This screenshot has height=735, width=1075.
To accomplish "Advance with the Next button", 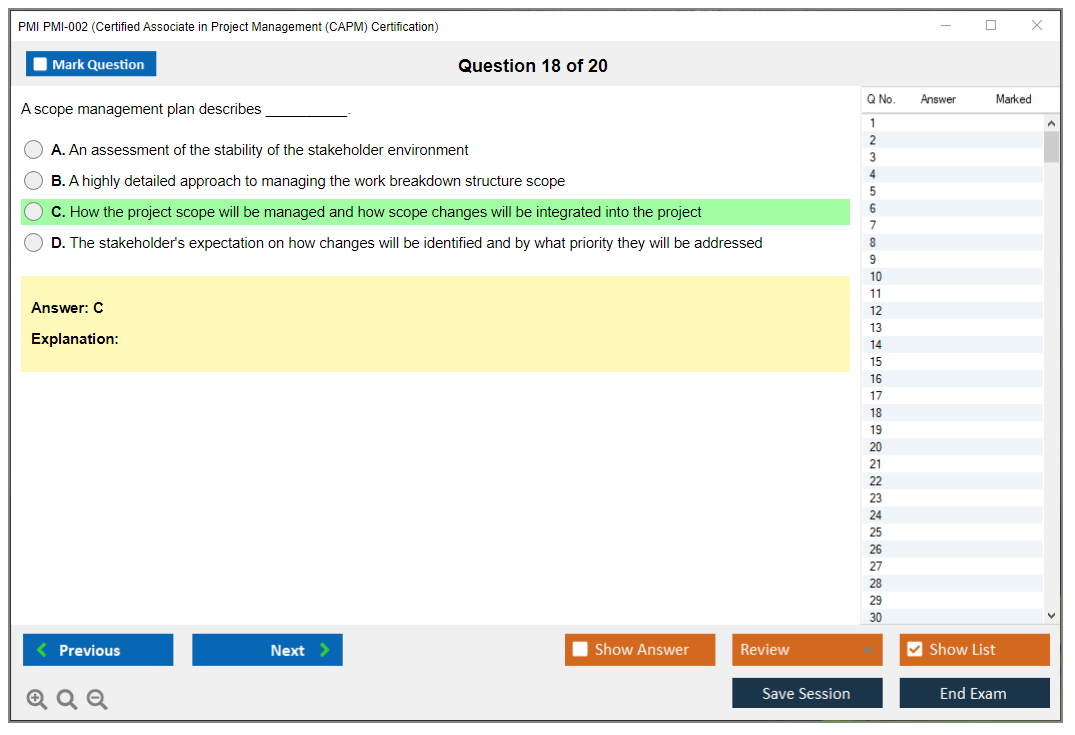I will (267, 650).
